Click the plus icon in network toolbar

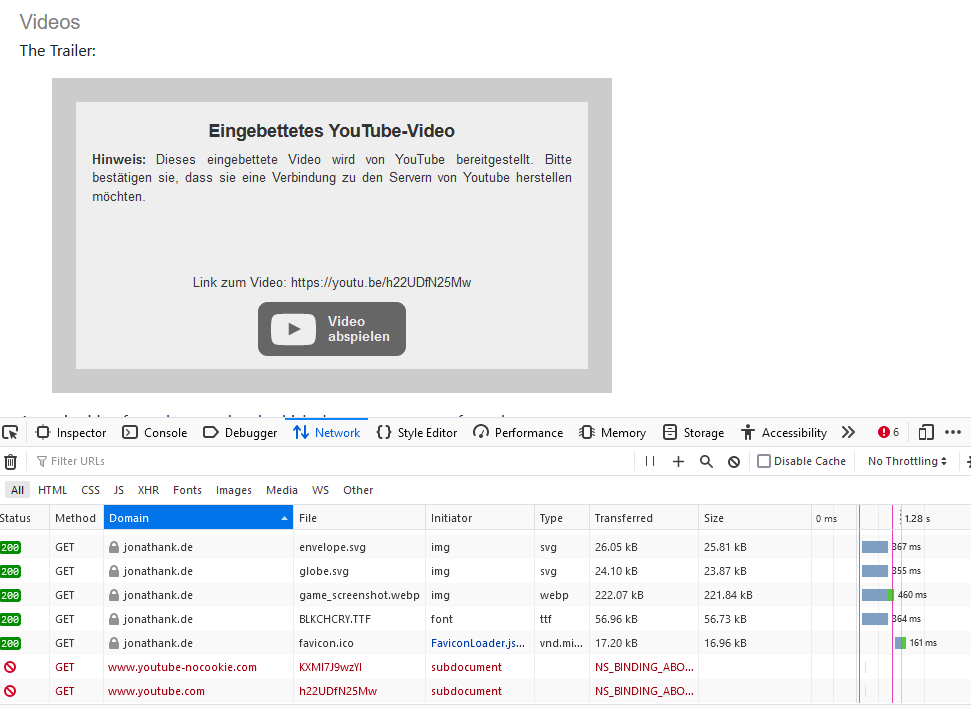click(x=678, y=461)
